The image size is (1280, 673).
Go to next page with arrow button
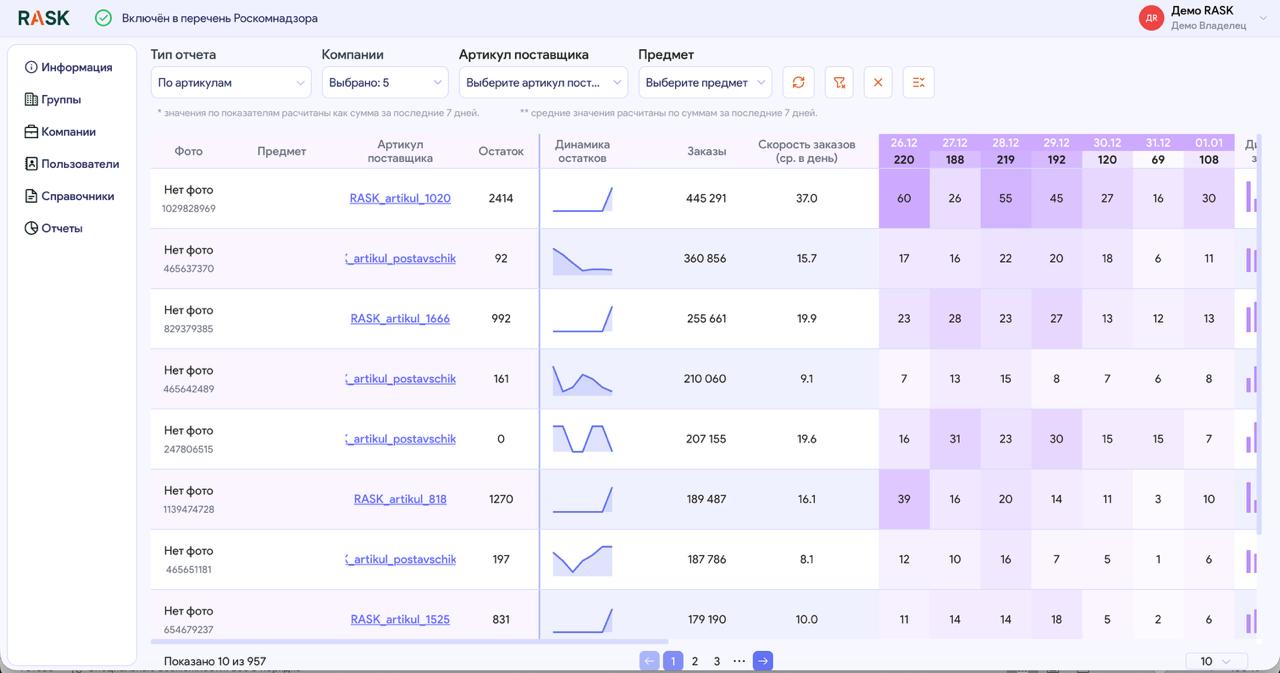pyautogui.click(x=763, y=661)
